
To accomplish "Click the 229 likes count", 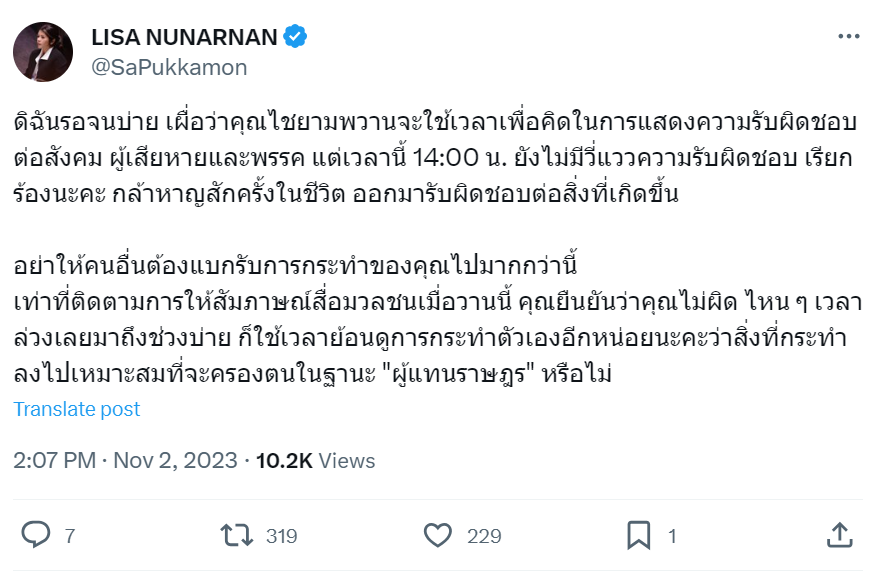I will point(484,537).
